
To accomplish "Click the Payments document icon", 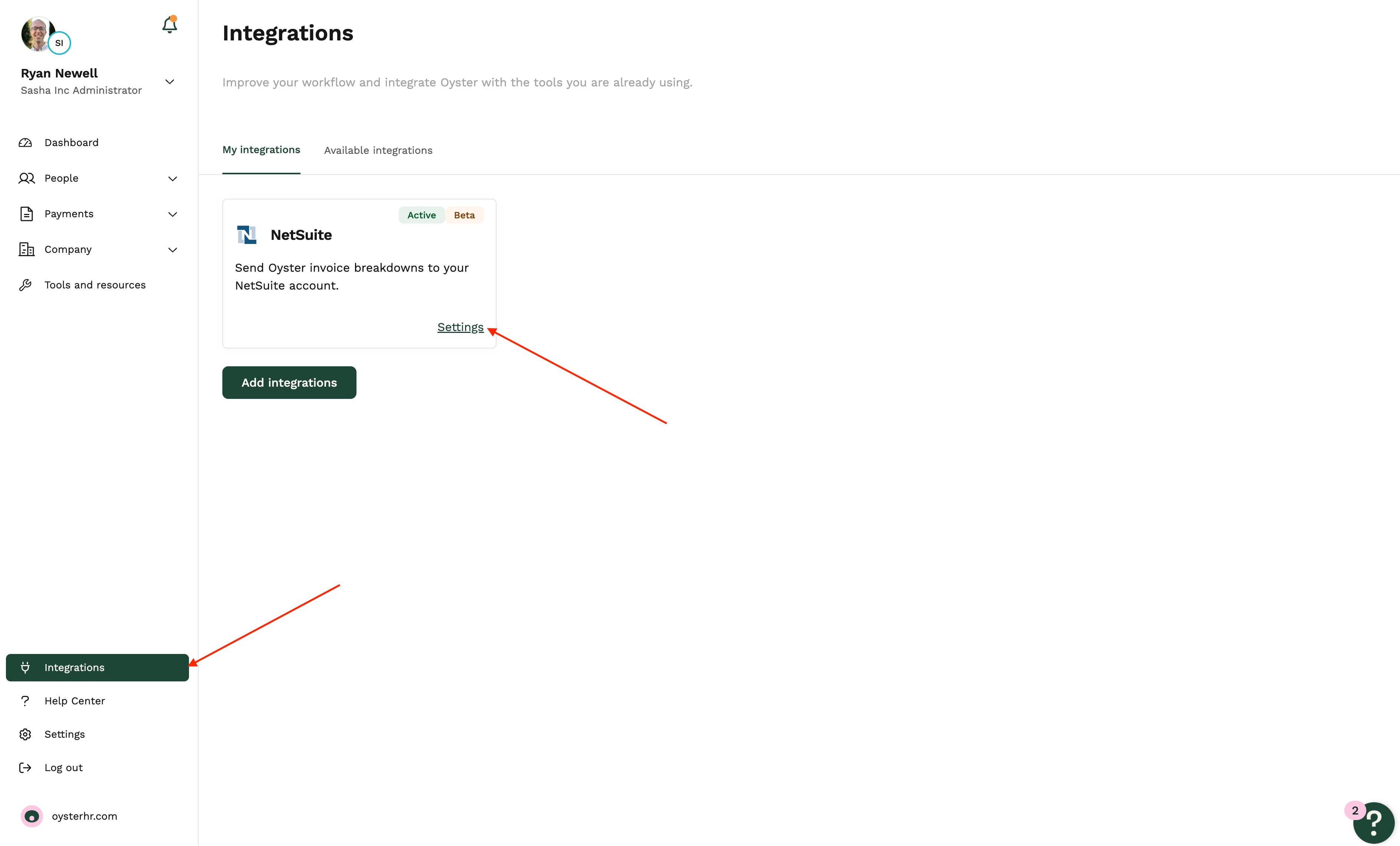I will click(26, 214).
